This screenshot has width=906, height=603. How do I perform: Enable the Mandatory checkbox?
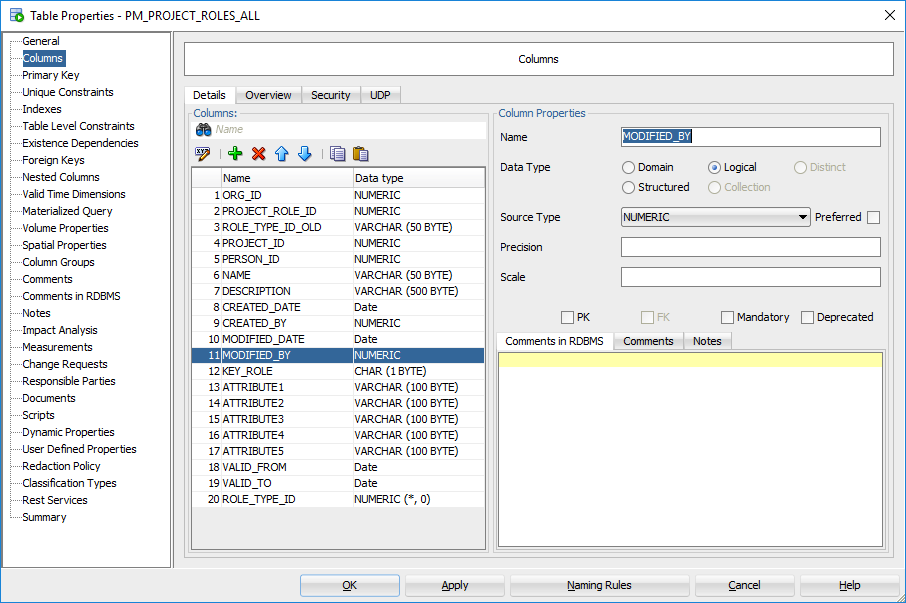coord(727,317)
